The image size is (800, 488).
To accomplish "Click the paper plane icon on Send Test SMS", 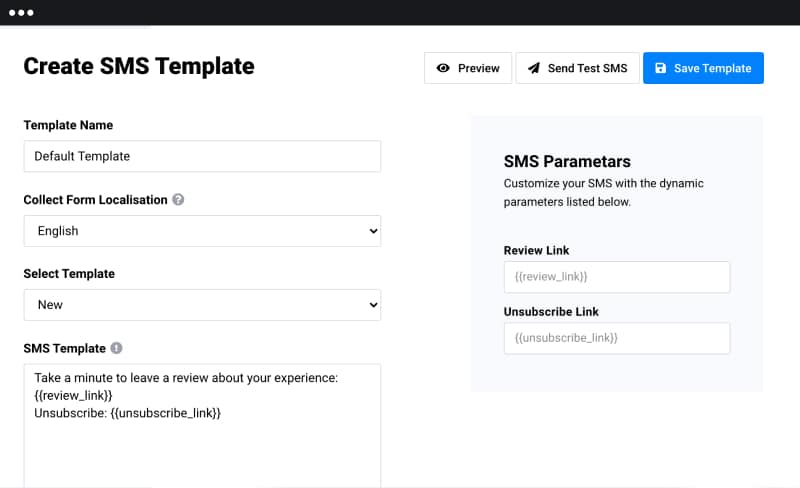I will (534, 68).
